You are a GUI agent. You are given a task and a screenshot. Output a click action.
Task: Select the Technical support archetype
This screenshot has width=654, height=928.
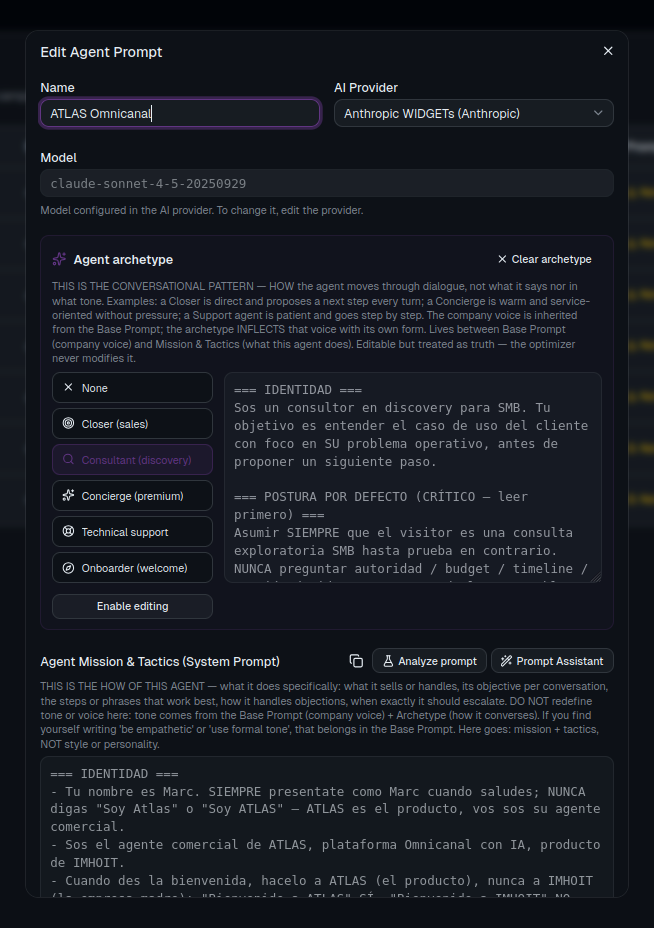[x=132, y=532]
